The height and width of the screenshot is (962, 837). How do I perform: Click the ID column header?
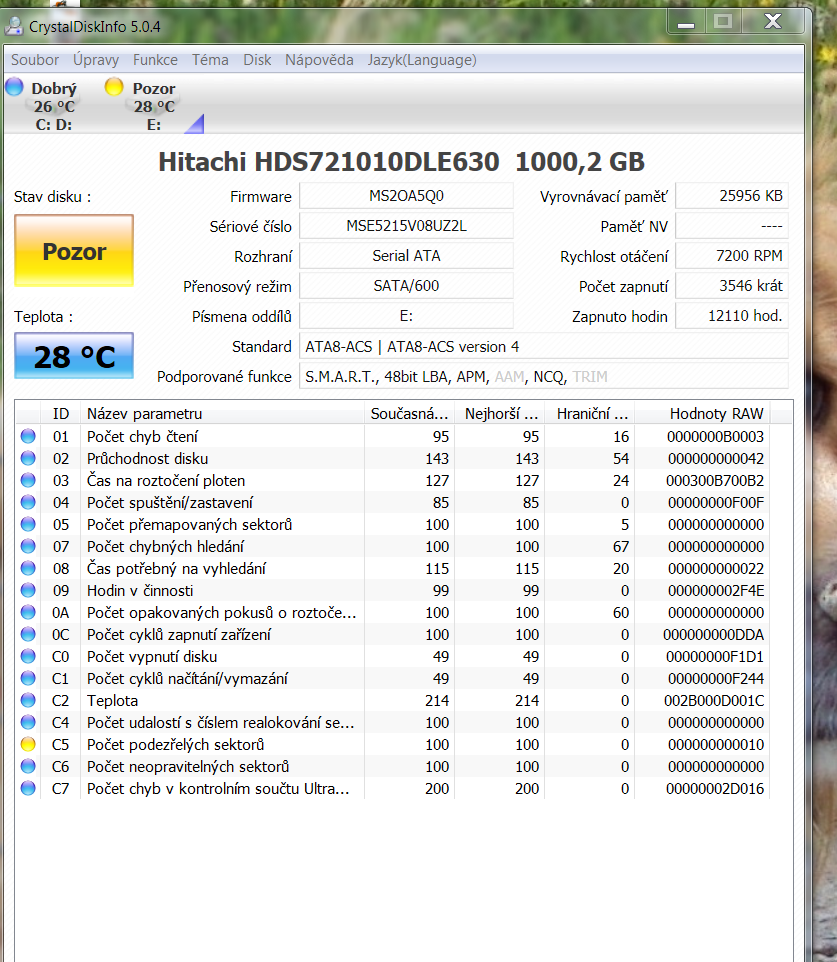point(61,414)
